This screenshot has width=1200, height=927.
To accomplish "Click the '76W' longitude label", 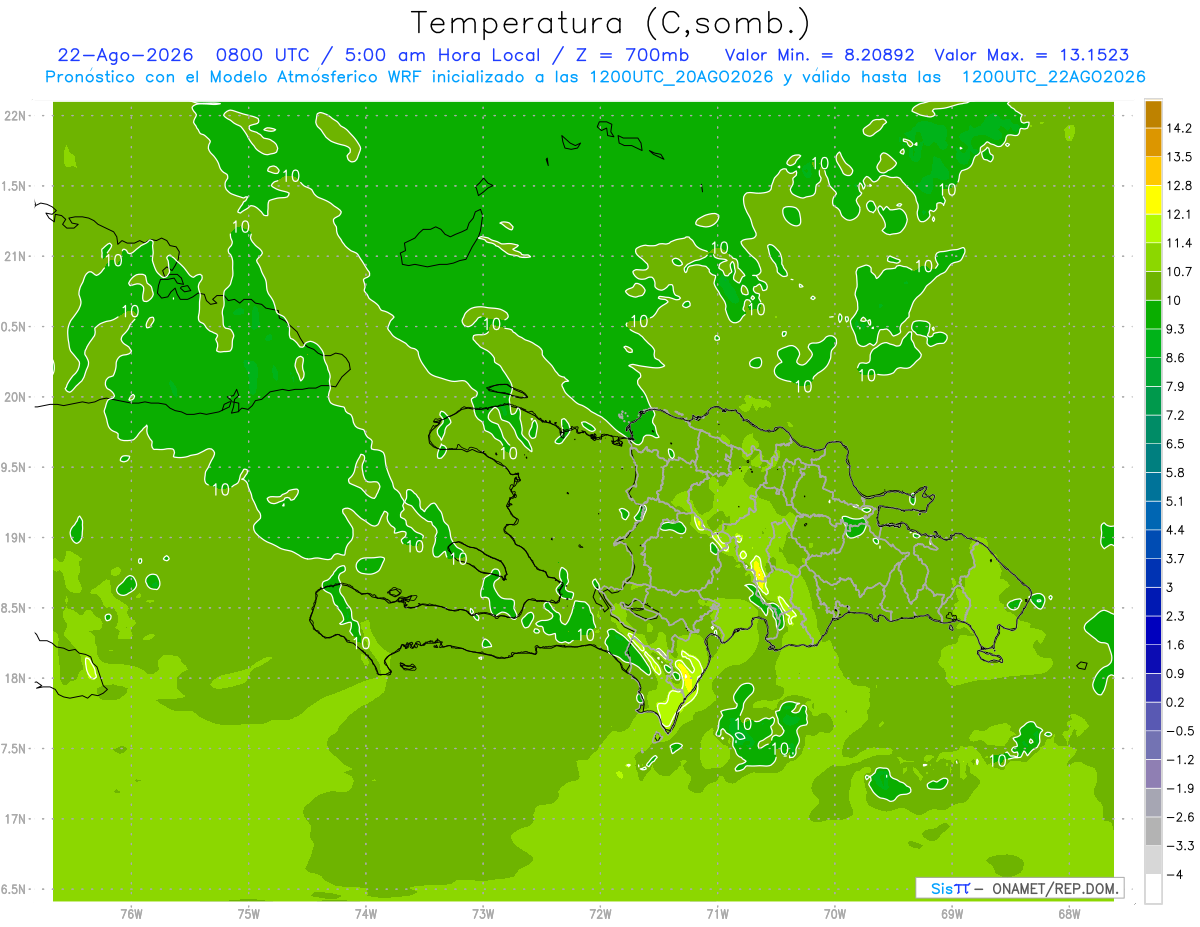I will pos(131,913).
